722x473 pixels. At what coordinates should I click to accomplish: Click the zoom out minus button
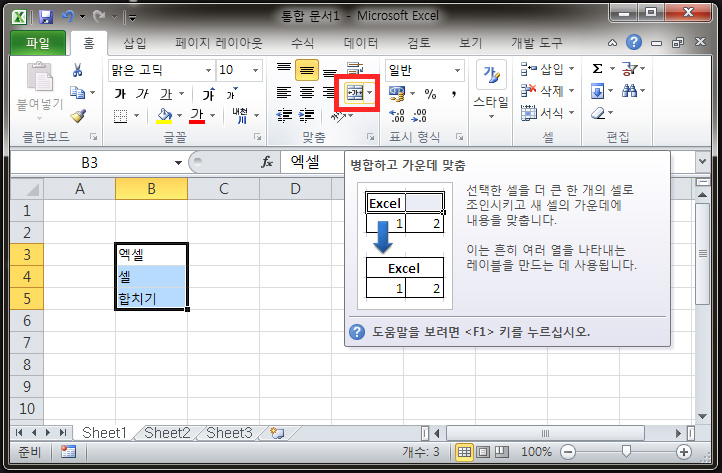[568, 452]
